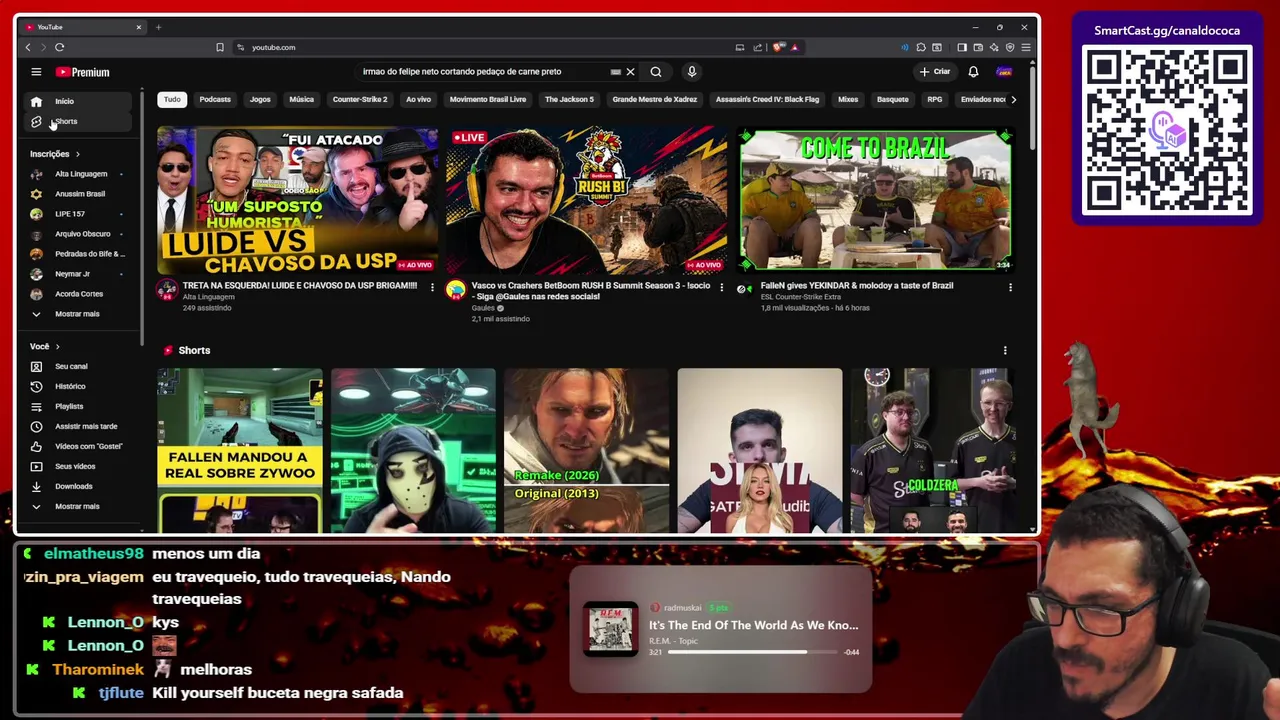The width and height of the screenshot is (1280, 720).
Task: Bookmark this page in the browser
Action: coord(220,47)
